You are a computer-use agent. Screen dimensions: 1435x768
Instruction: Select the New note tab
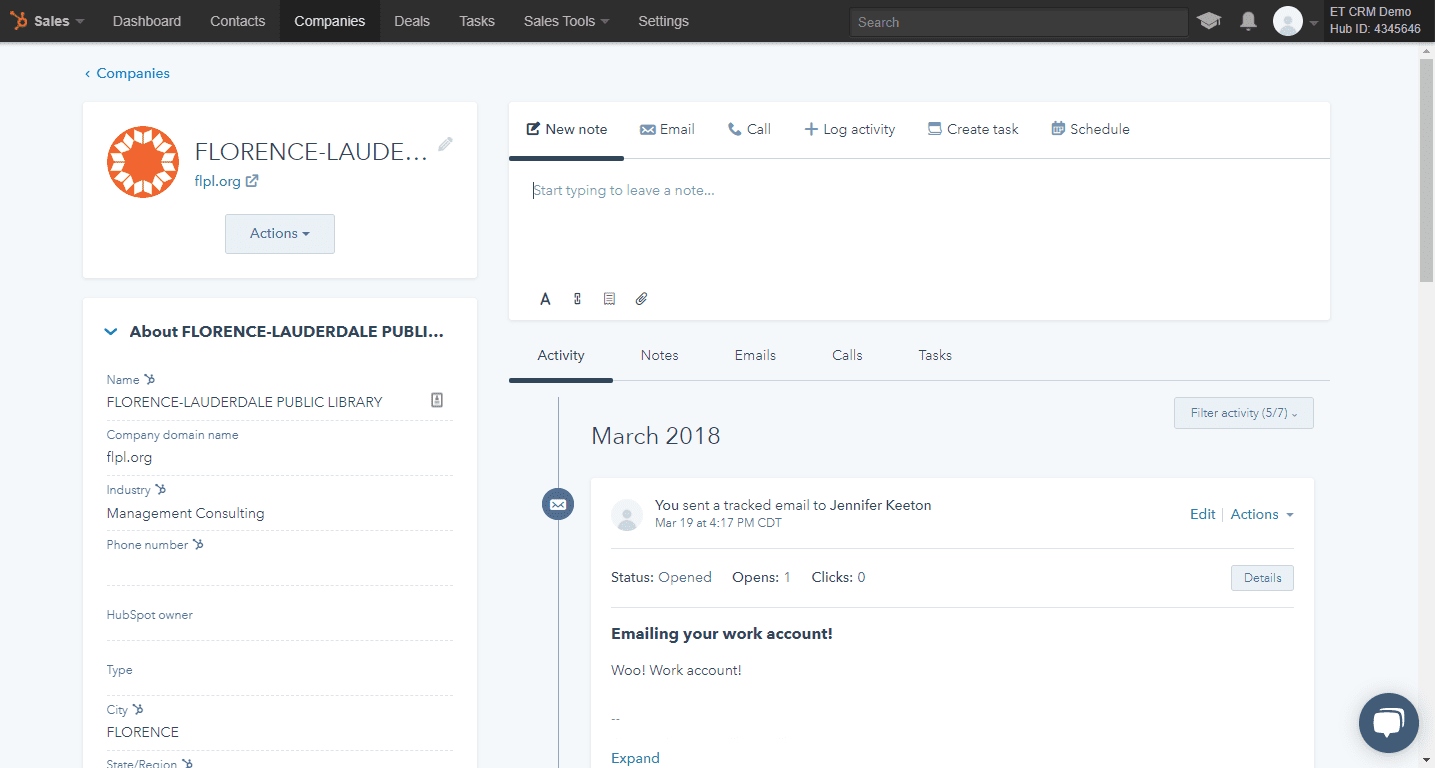click(567, 129)
